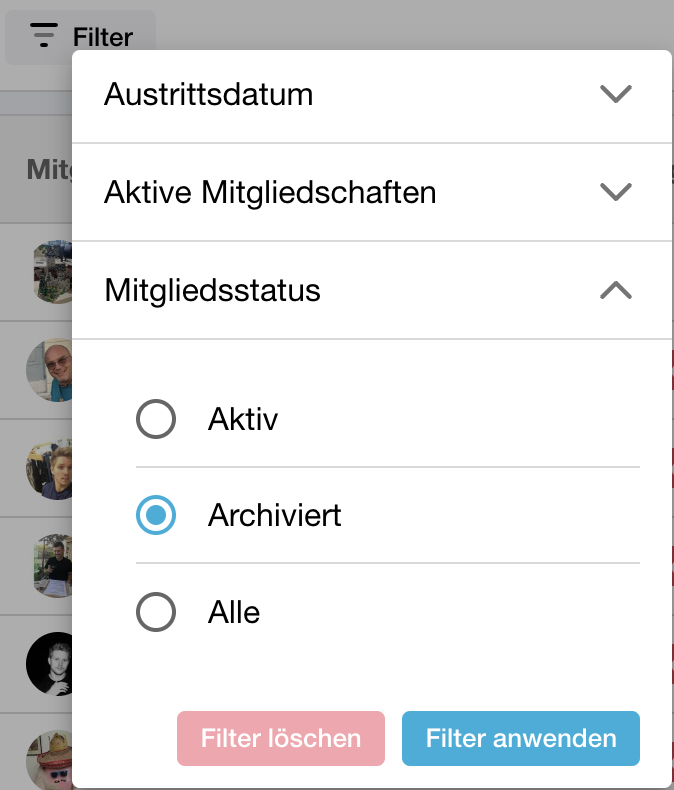Viewport: 674px width, 790px height.
Task: Click Filter löschen button
Action: (281, 738)
